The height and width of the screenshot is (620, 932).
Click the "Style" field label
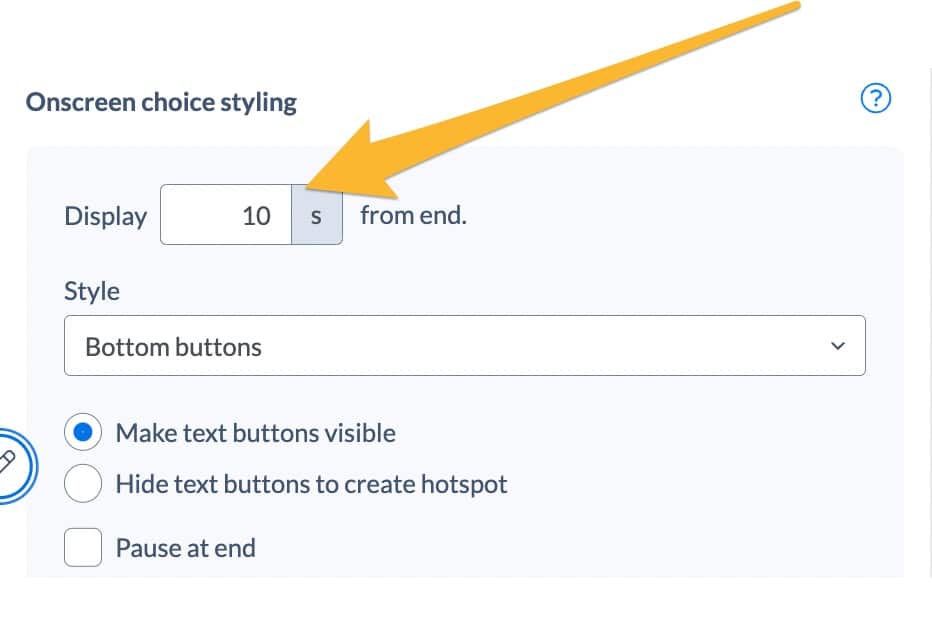click(x=92, y=291)
